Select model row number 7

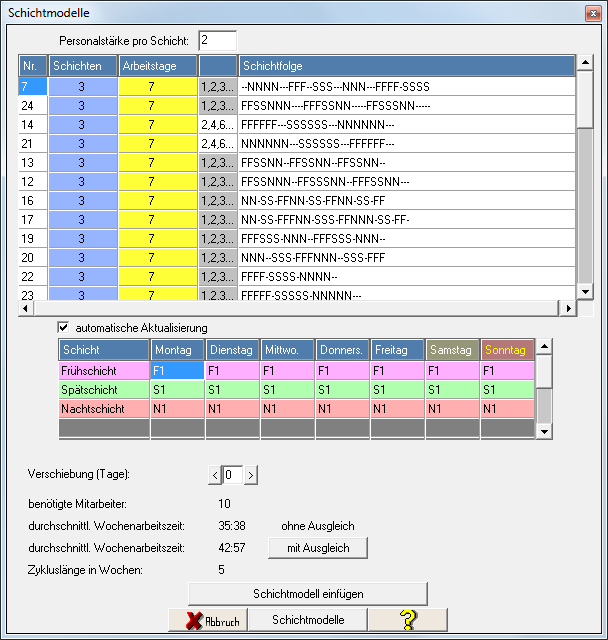pos(33,87)
